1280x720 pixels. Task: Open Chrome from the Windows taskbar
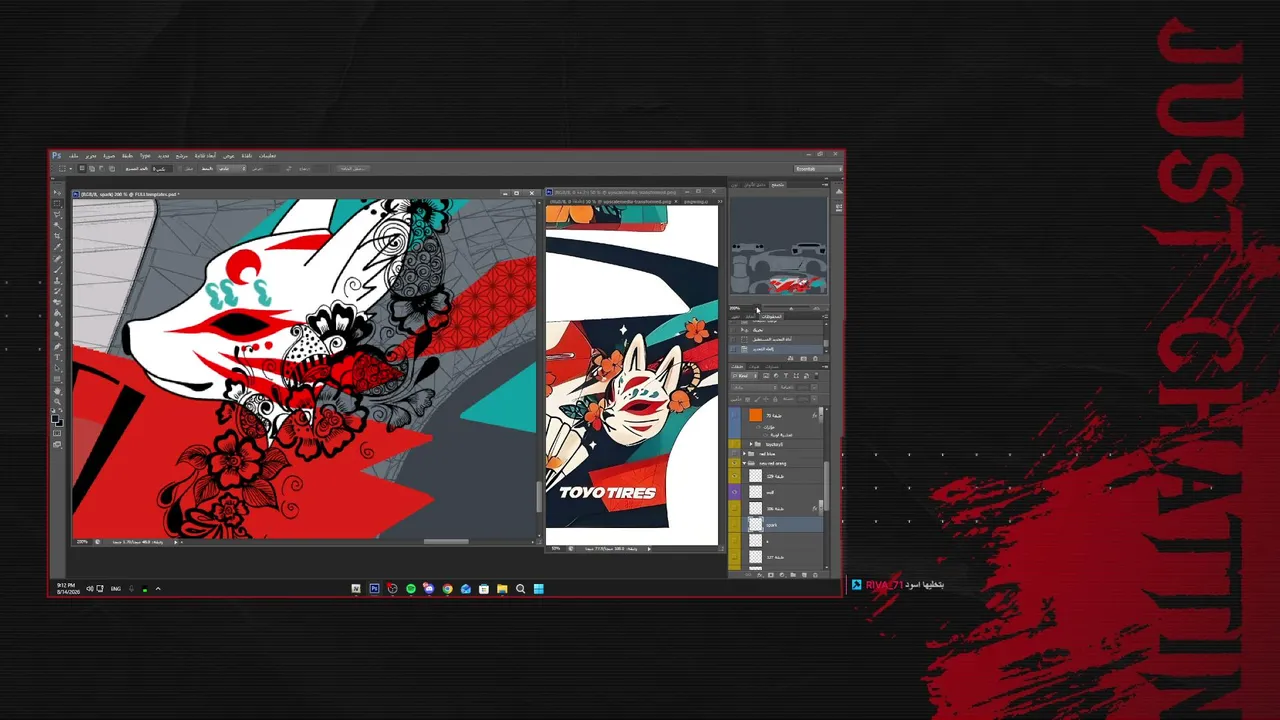pos(447,589)
